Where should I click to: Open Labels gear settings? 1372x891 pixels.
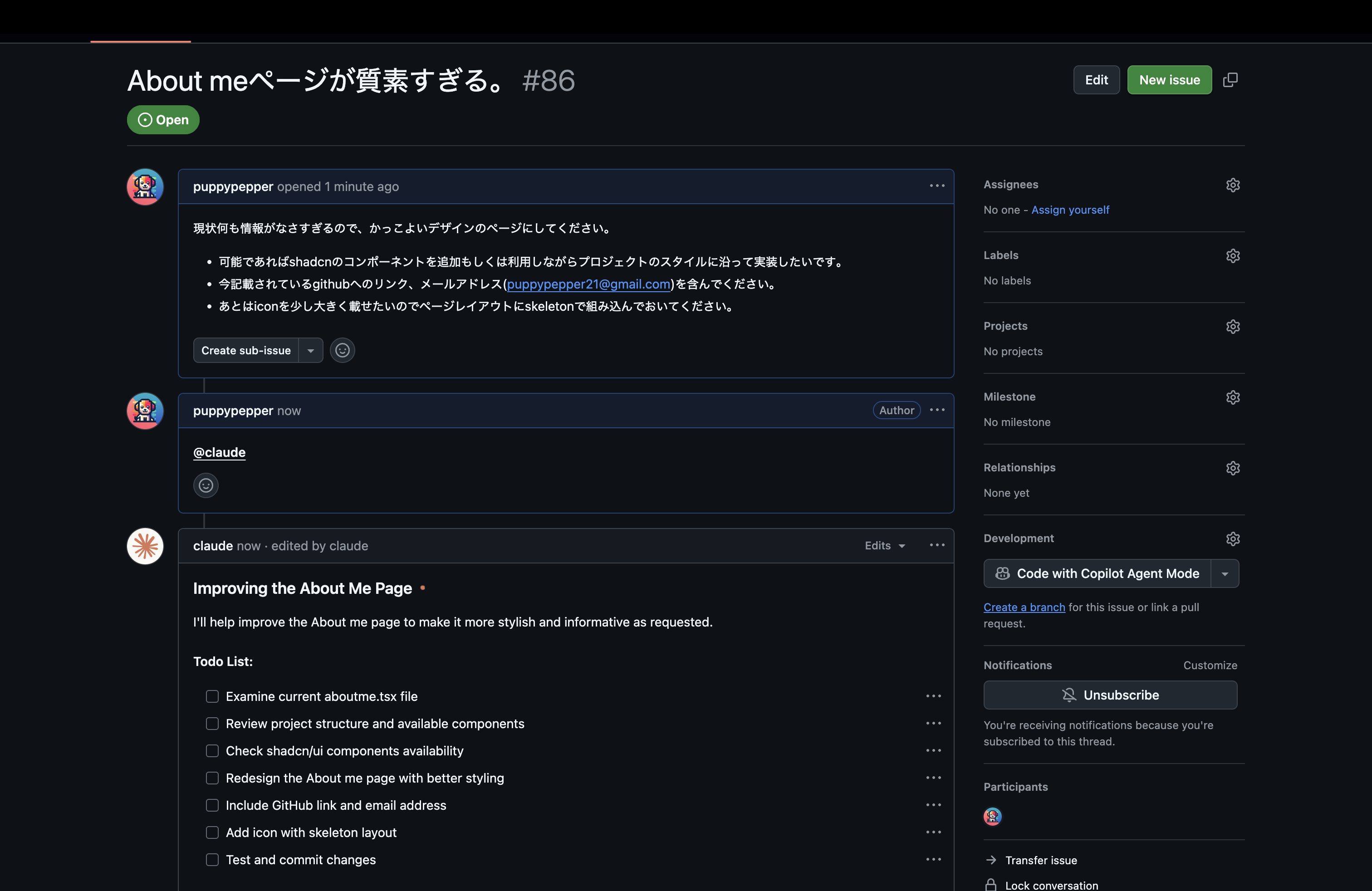click(x=1233, y=256)
